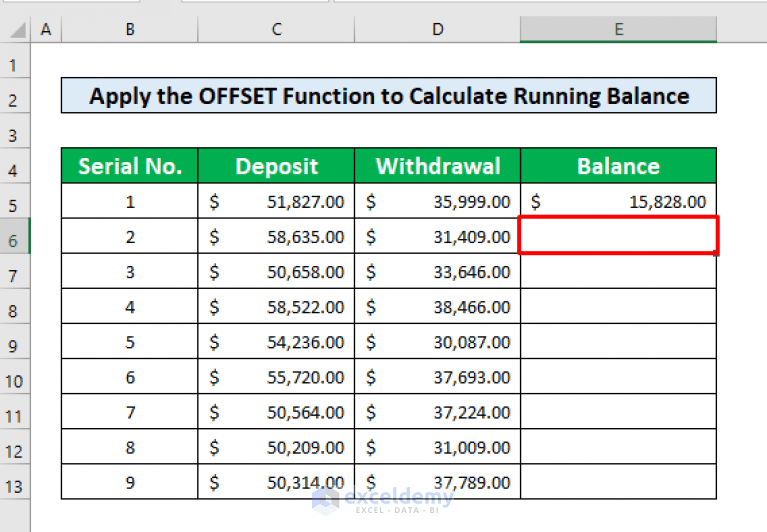Viewport: 767px width, 532px height.
Task: Select serial number cell 9
Action: pos(130,482)
